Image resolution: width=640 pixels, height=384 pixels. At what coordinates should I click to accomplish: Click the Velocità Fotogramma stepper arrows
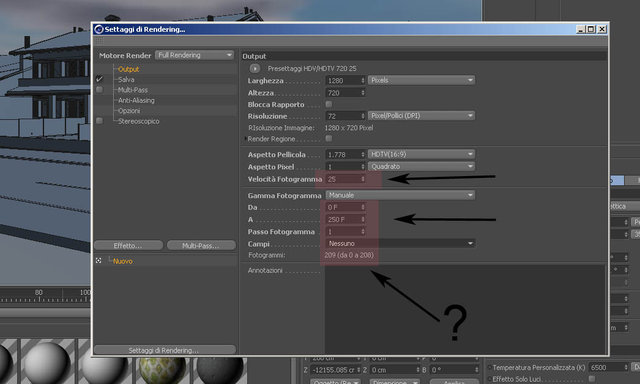point(362,179)
